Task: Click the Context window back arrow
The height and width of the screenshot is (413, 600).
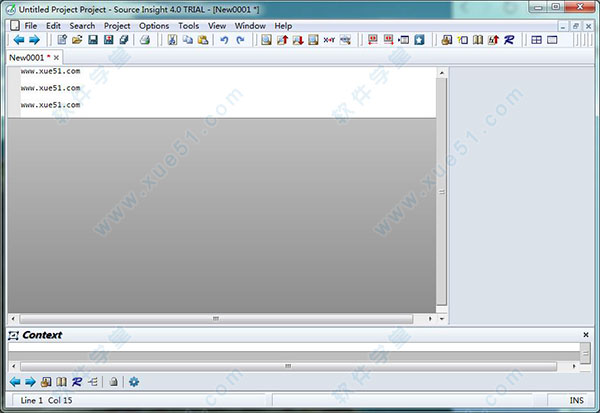Action: point(15,382)
